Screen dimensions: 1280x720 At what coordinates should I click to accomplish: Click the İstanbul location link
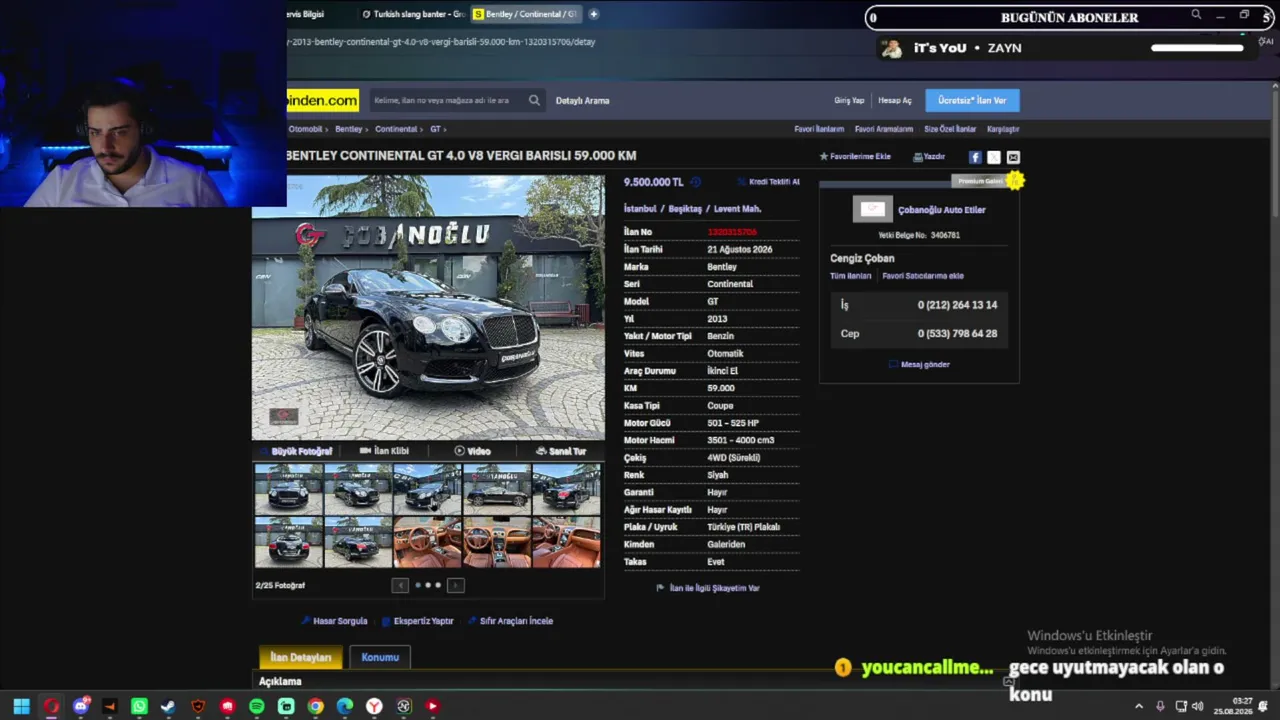click(640, 209)
